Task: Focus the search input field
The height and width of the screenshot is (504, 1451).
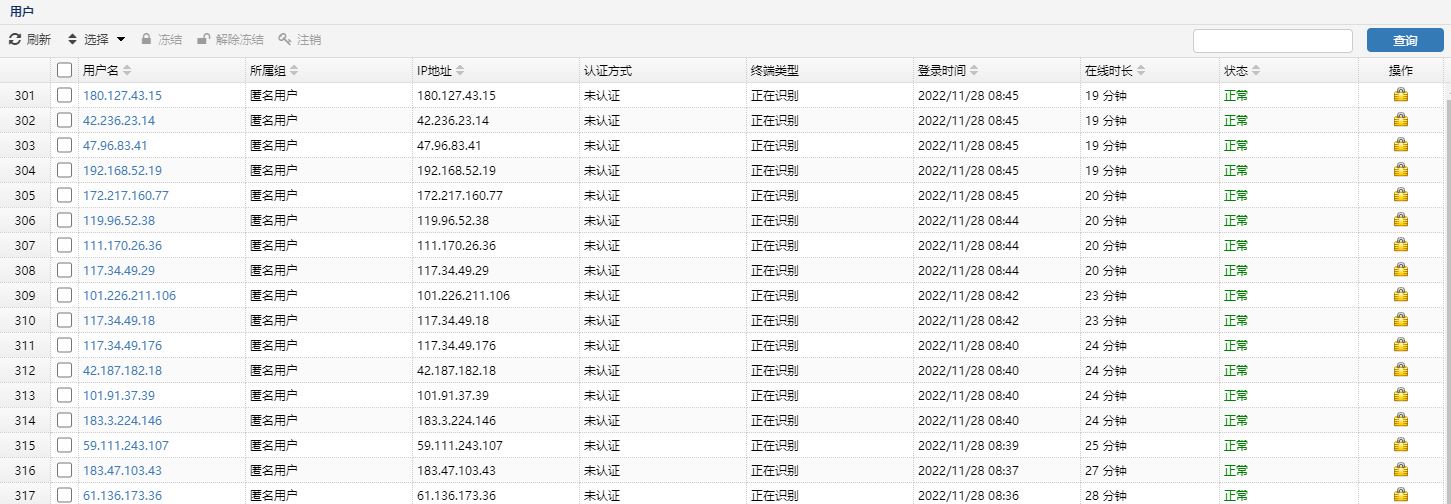Action: 1273,40
